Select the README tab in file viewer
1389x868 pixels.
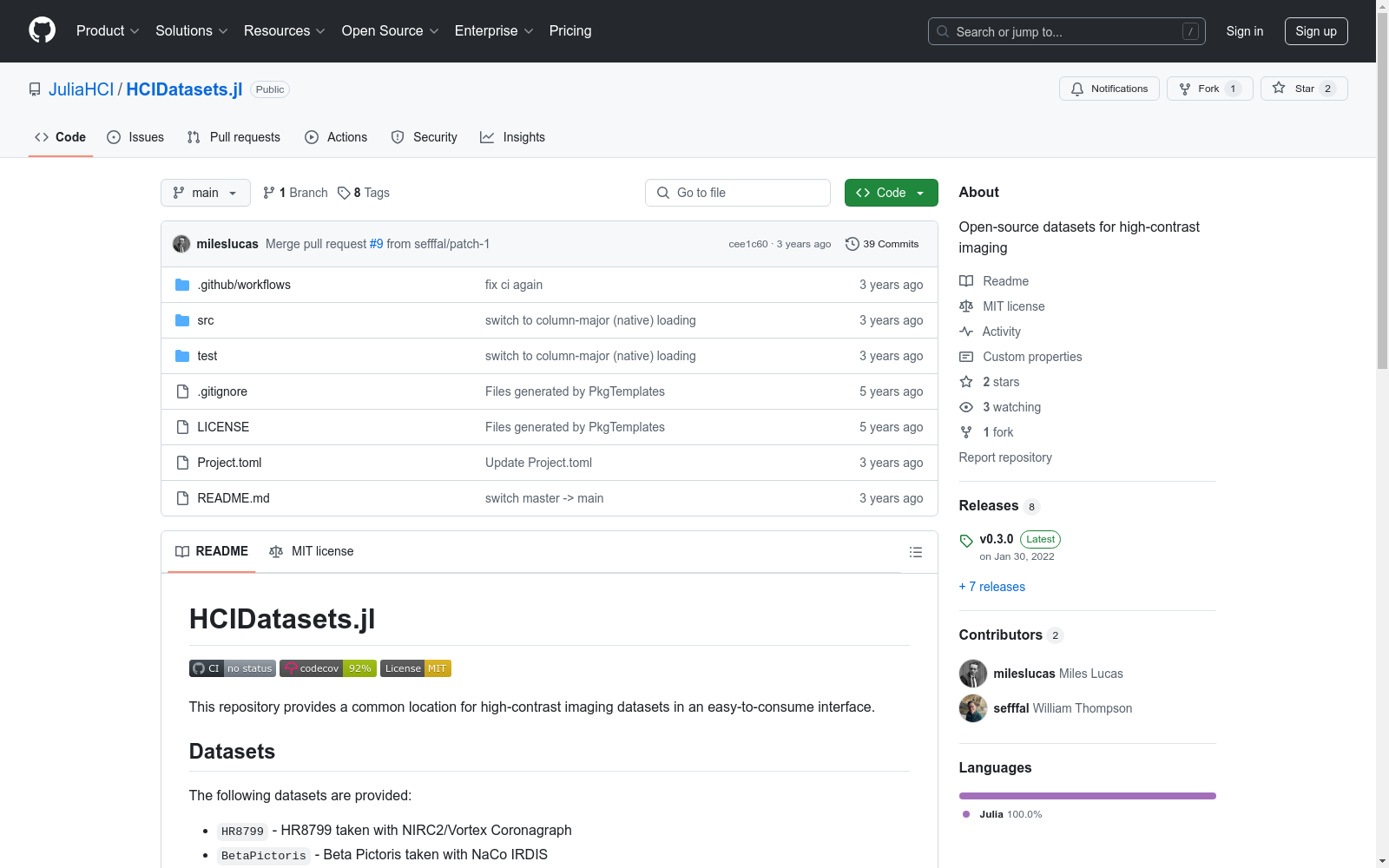click(x=212, y=551)
